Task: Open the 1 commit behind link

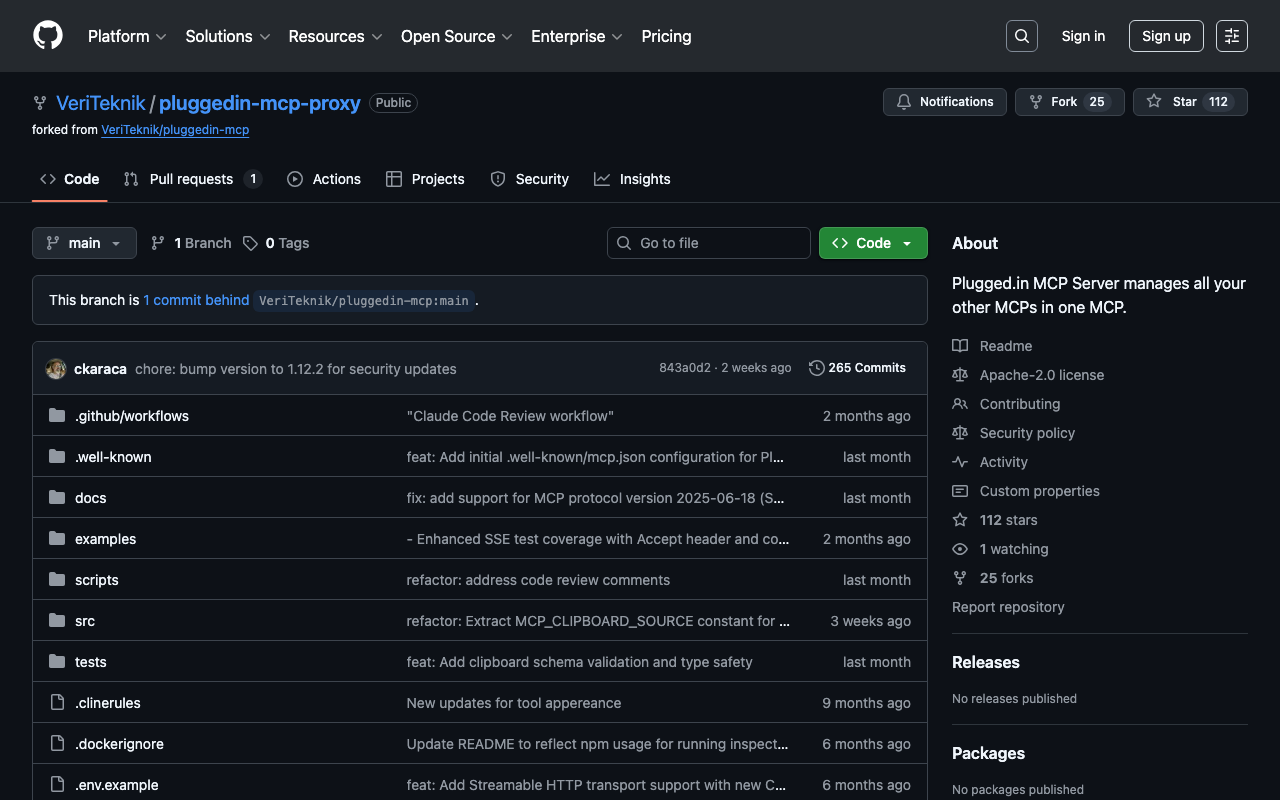Action: coord(196,300)
